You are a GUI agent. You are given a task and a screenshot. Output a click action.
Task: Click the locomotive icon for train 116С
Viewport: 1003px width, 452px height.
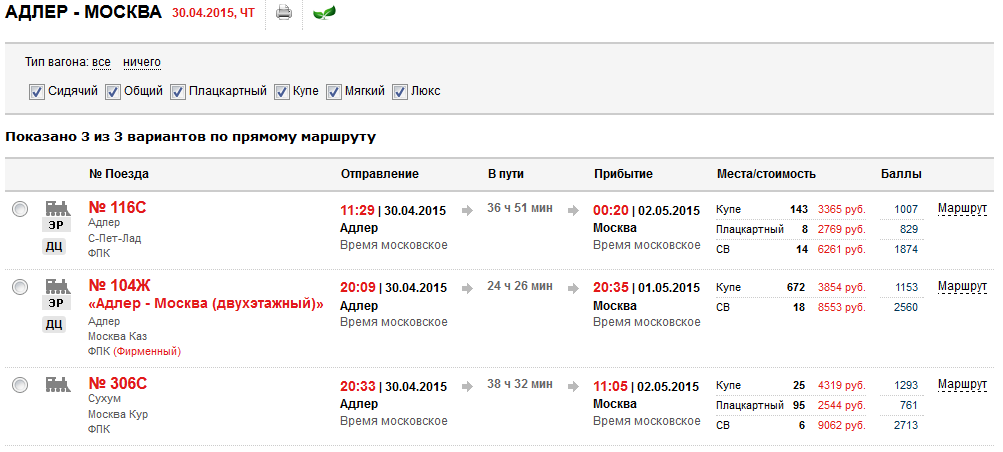pos(58,208)
